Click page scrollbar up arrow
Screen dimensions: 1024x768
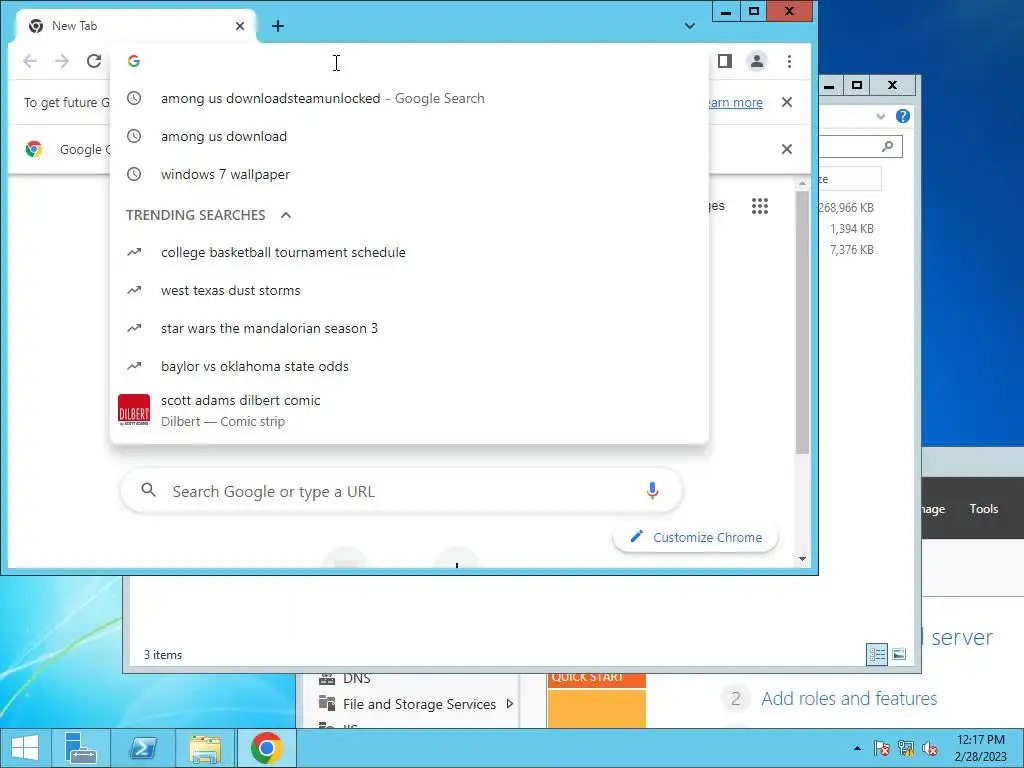803,184
